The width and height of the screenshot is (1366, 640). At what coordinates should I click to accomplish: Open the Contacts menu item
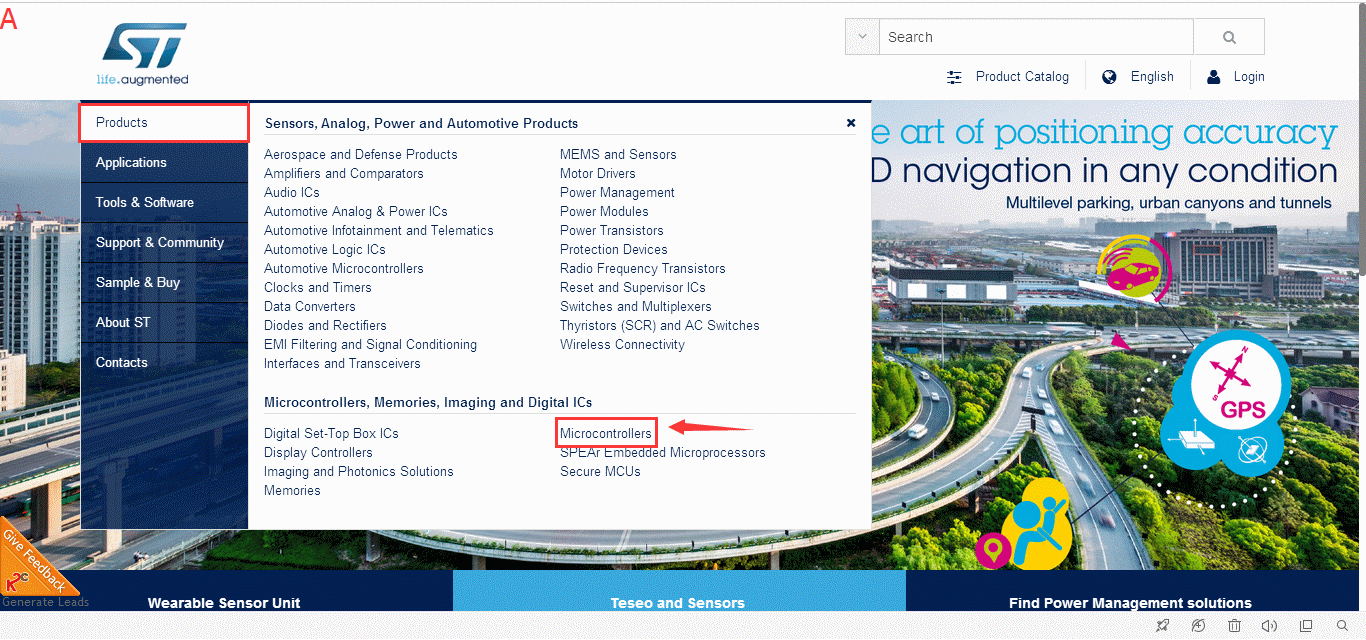coord(164,363)
